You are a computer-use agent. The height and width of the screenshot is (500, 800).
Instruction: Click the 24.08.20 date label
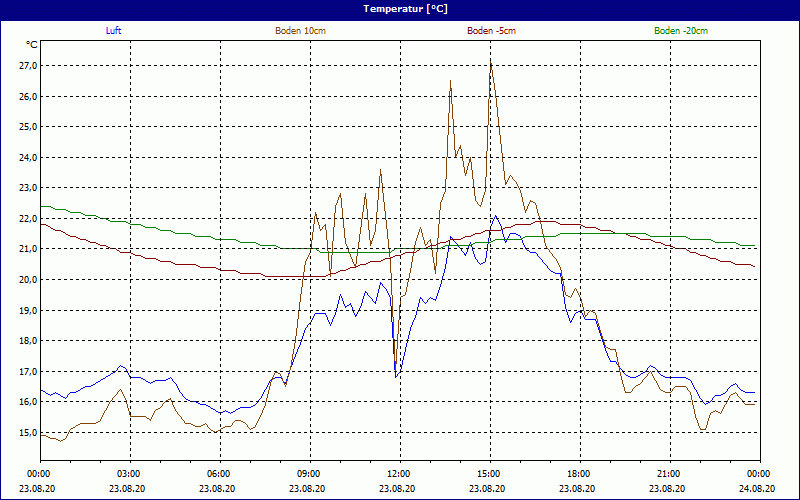758,489
